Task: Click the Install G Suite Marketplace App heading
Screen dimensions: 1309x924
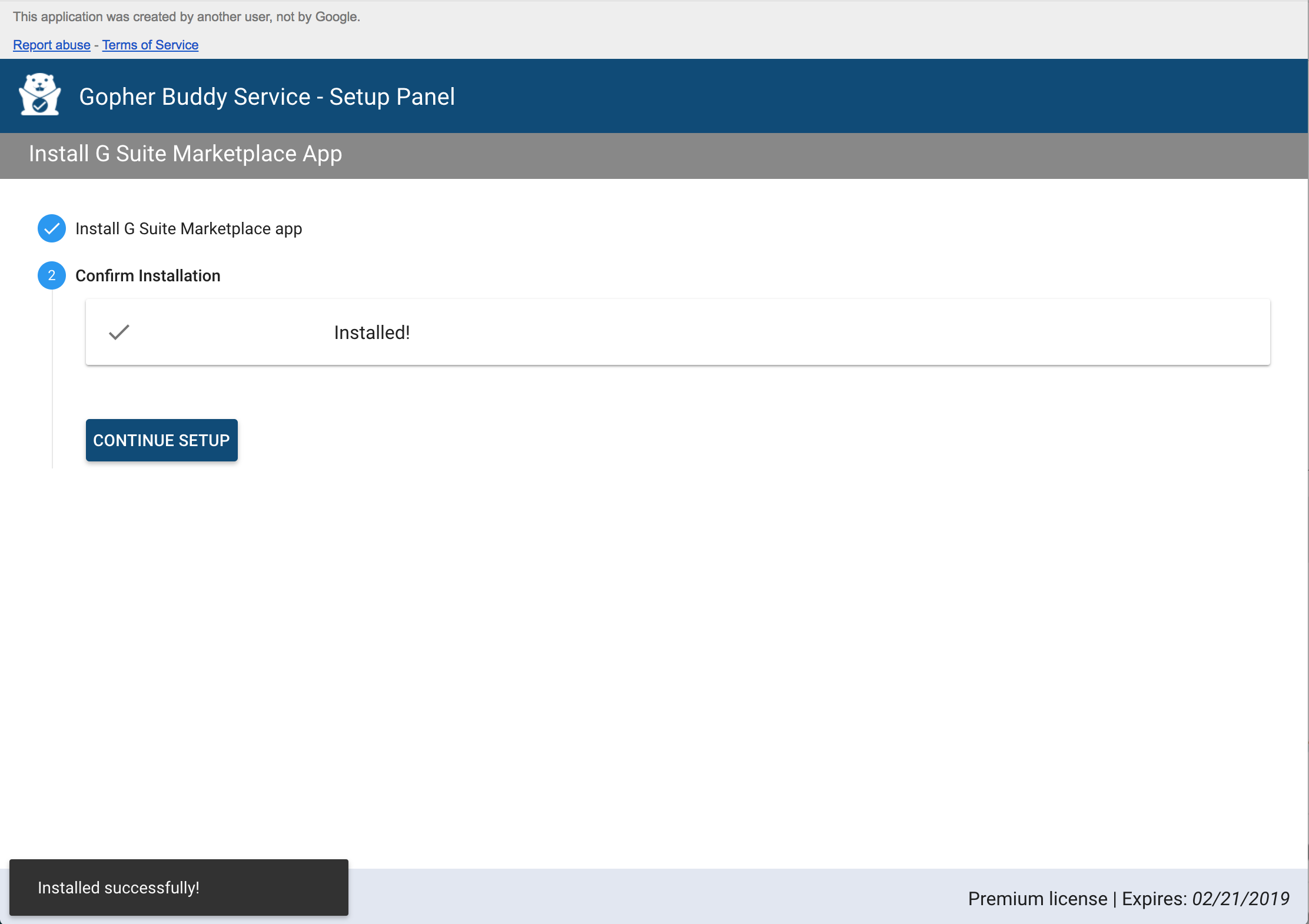Action: coord(185,154)
